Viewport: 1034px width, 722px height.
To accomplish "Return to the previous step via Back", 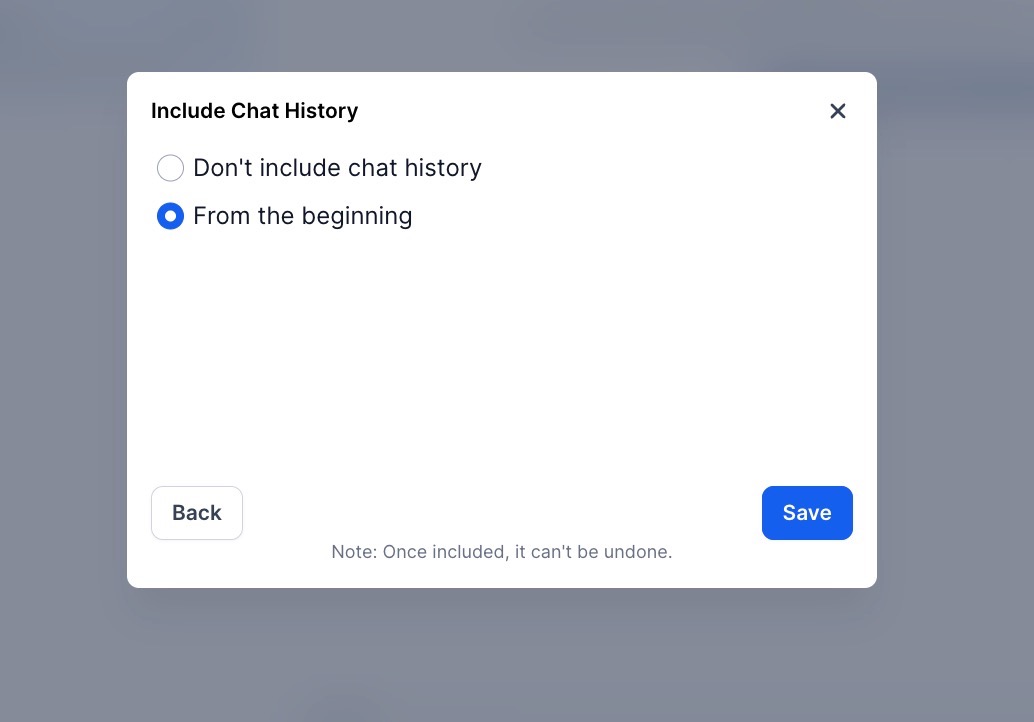I will [197, 513].
